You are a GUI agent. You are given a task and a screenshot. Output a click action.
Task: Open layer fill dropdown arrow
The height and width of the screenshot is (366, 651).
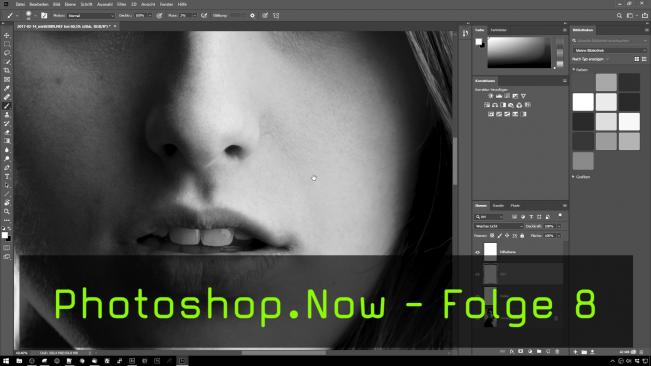559,236
